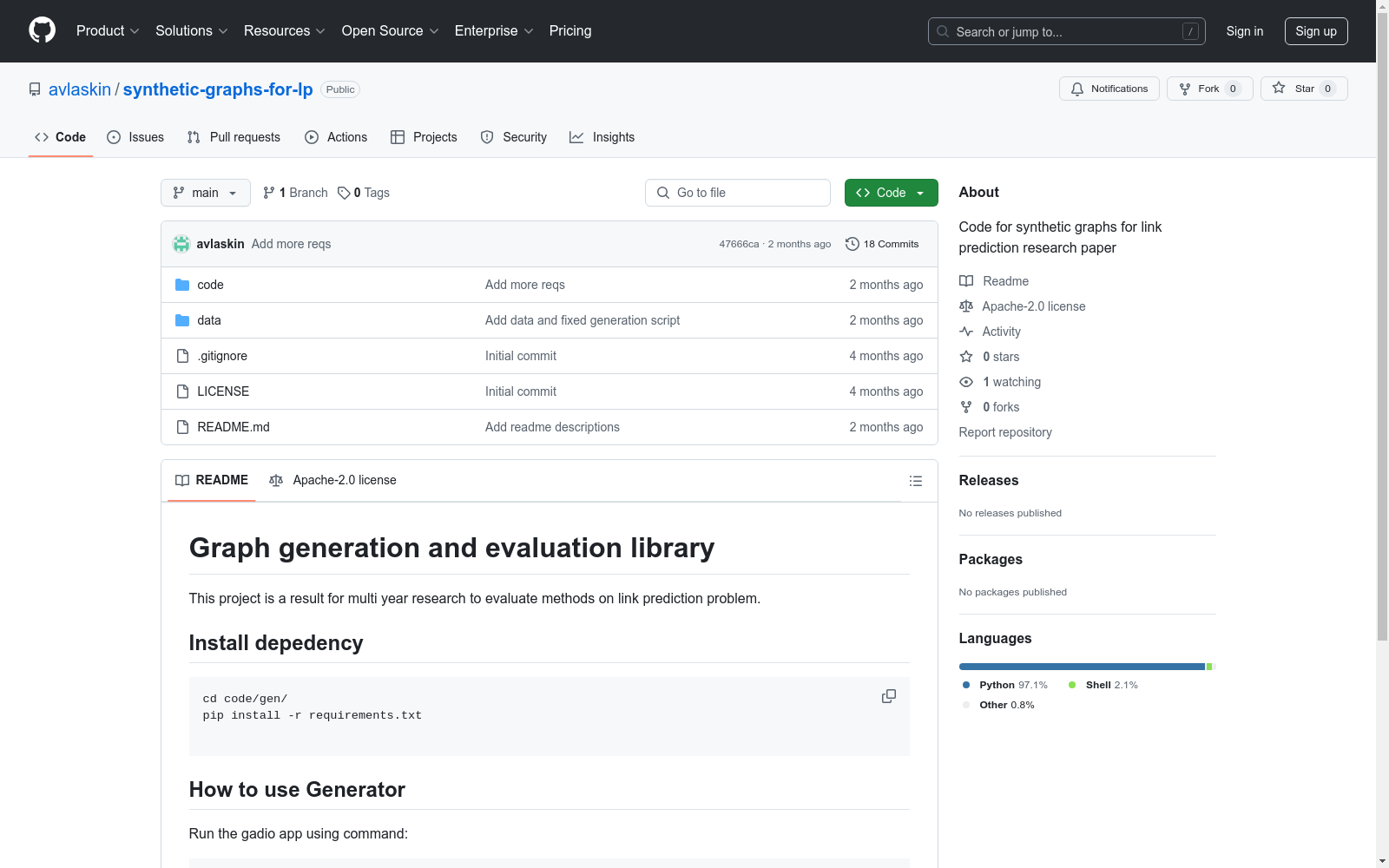This screenshot has height=868, width=1389.
Task: Click 'No releases published' text
Action: tap(1010, 513)
